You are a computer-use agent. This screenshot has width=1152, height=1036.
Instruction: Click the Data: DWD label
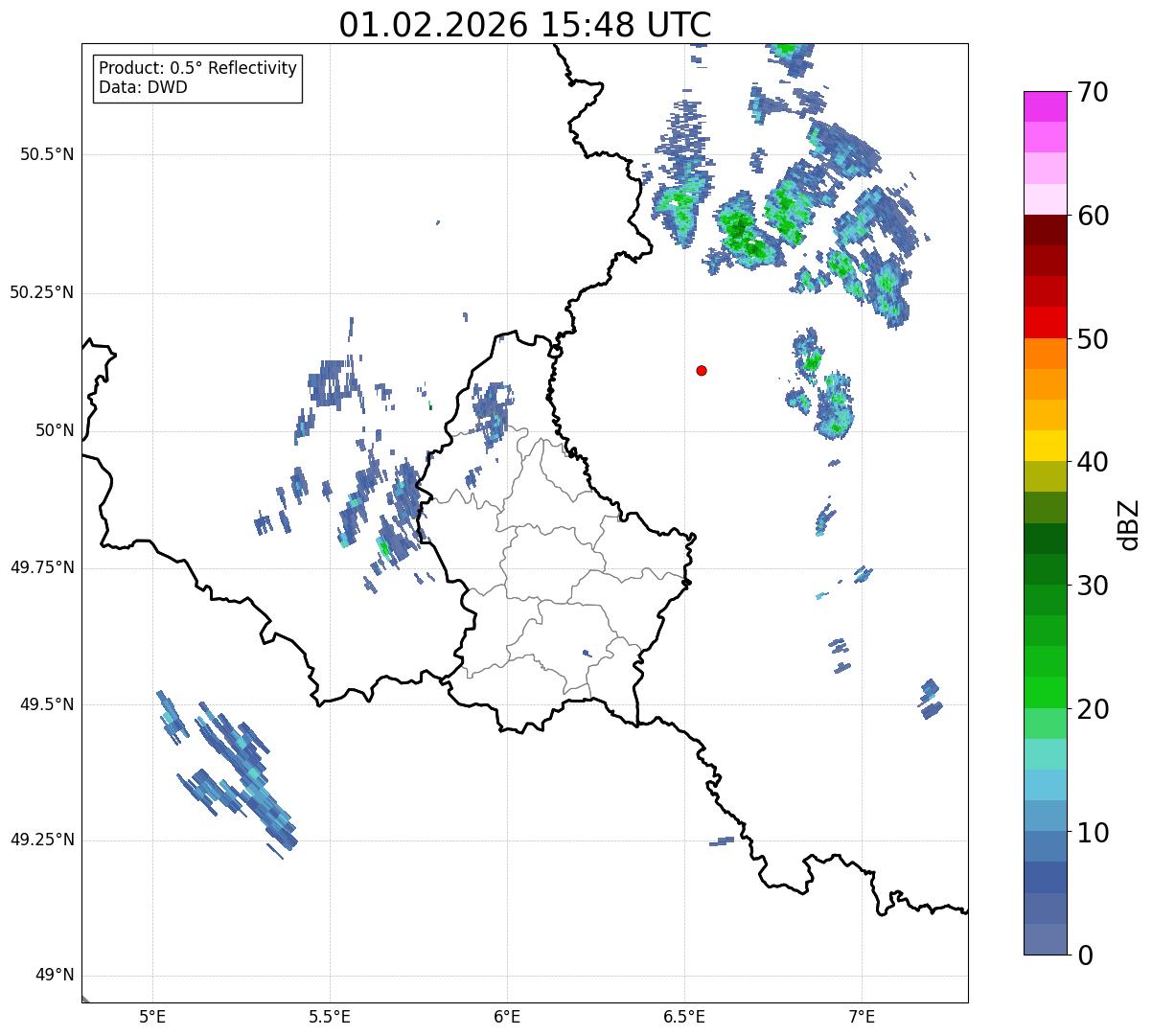pyautogui.click(x=143, y=87)
